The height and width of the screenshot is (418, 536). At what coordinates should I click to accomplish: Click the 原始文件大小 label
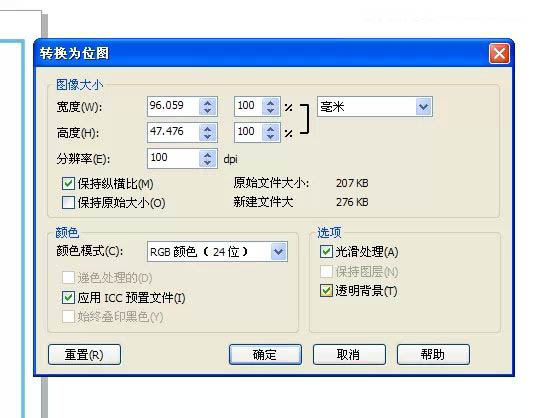(271, 183)
